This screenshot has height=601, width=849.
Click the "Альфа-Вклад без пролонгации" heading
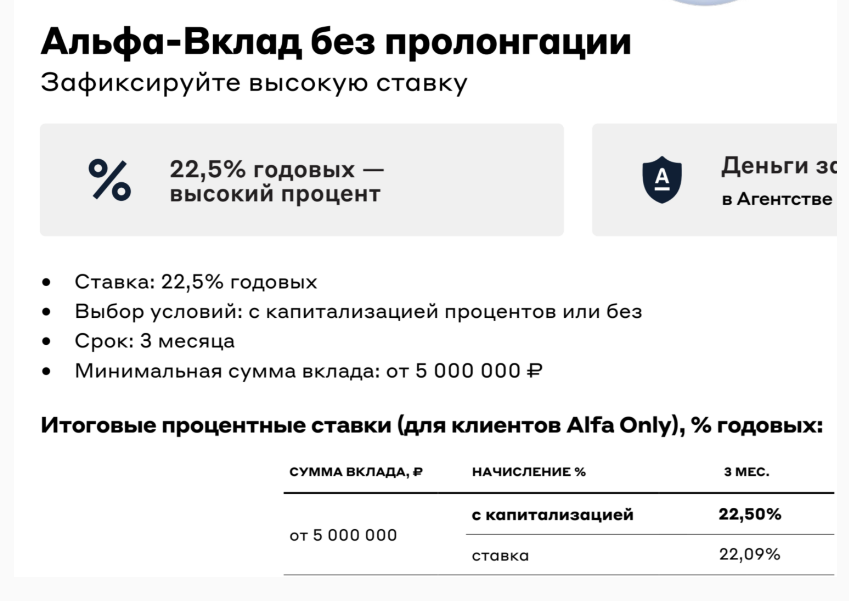coord(336,41)
